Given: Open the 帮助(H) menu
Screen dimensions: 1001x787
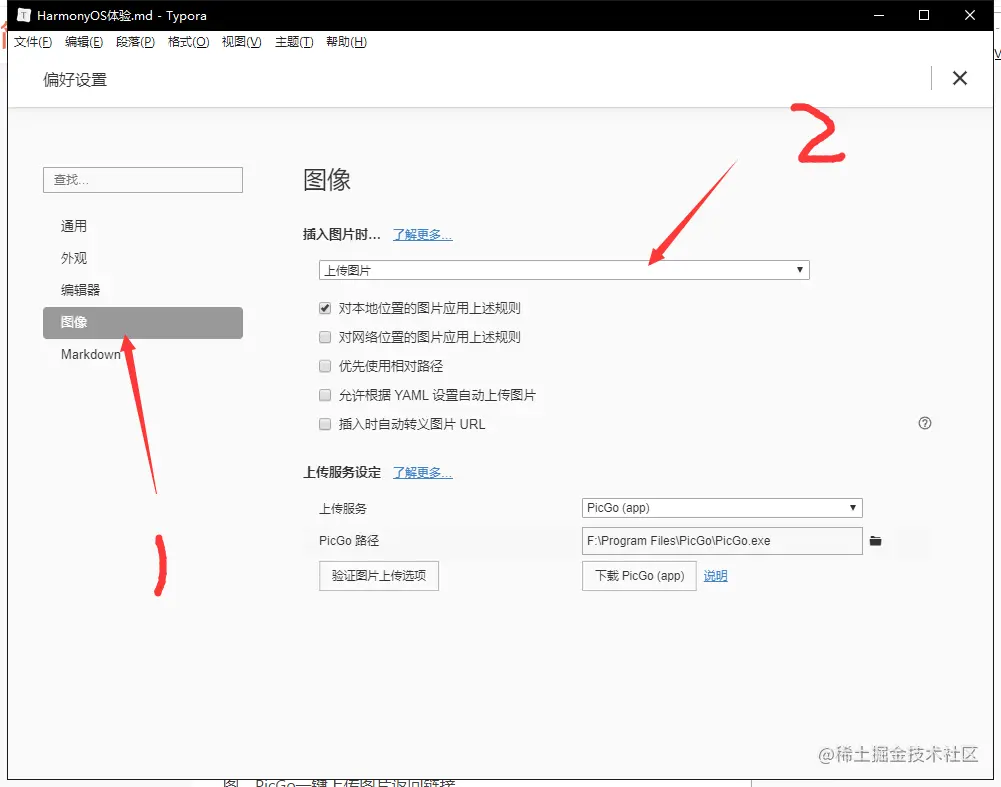Looking at the screenshot, I should 346,42.
